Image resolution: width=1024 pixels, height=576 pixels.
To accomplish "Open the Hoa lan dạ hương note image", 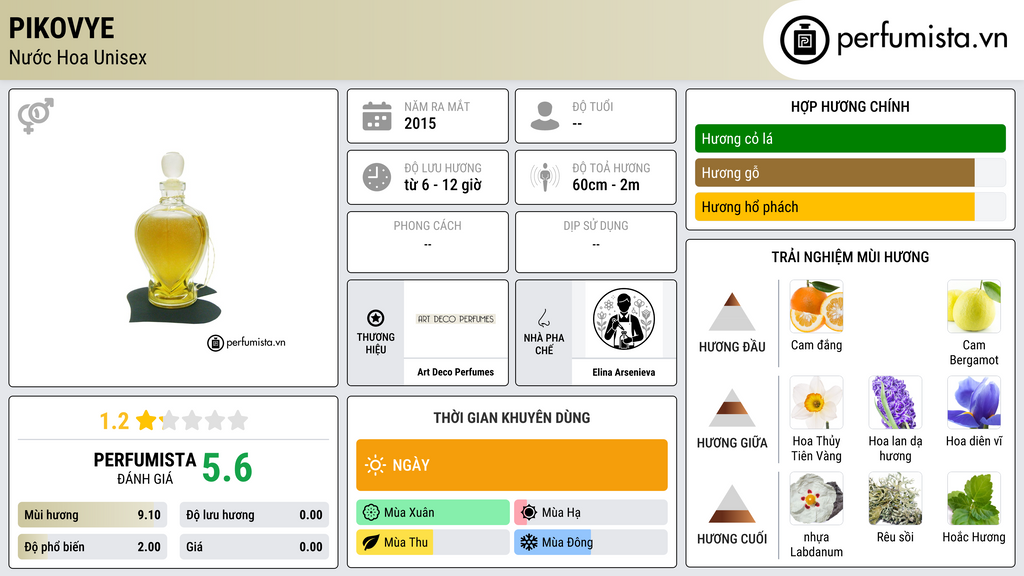I will 895,402.
